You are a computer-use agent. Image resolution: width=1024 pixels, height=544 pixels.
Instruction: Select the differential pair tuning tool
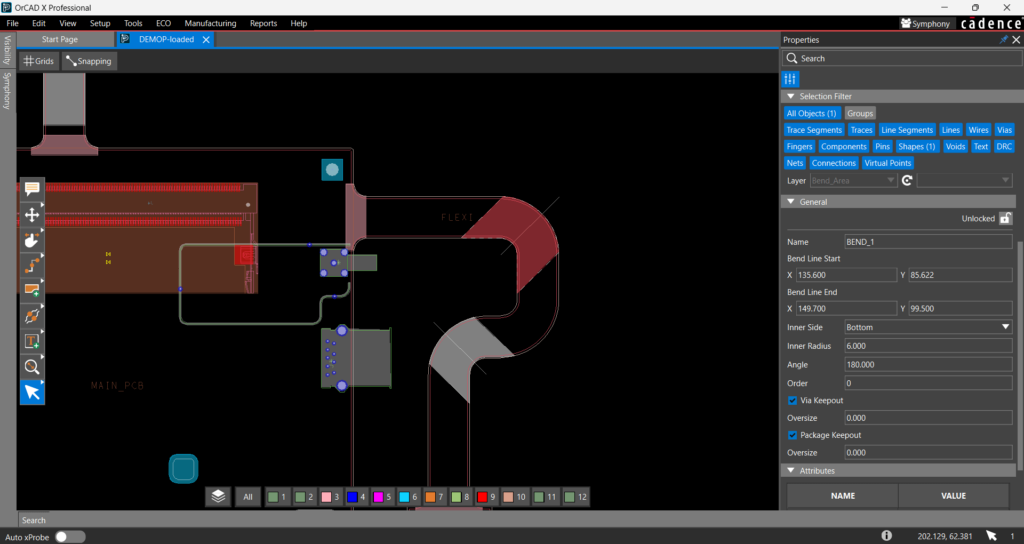(32, 316)
